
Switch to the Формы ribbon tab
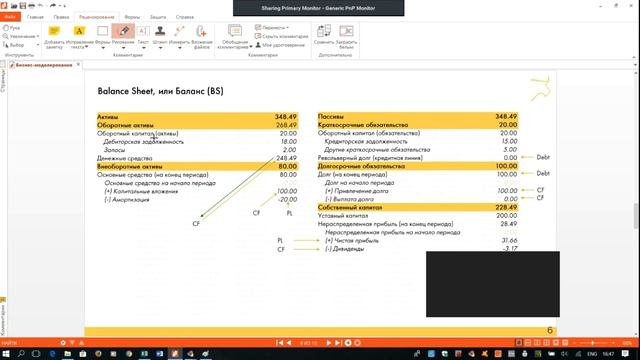132,17
